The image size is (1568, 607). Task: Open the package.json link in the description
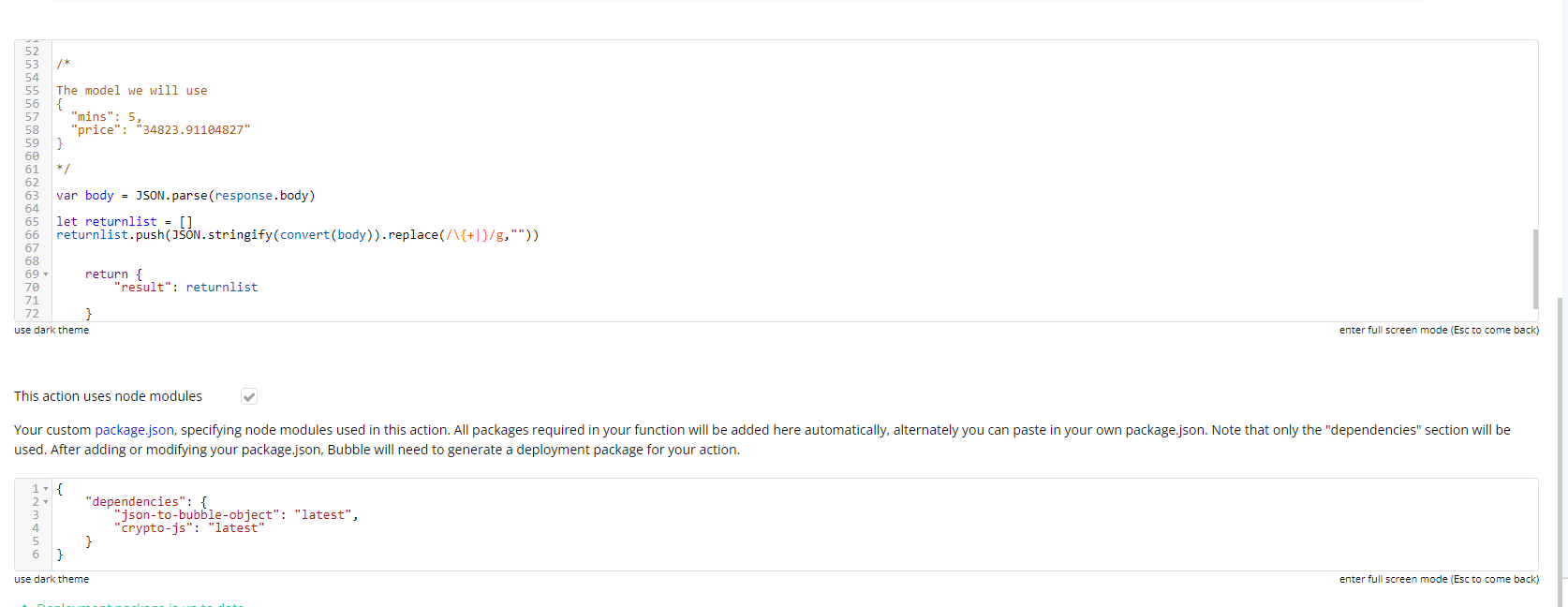coord(134,430)
